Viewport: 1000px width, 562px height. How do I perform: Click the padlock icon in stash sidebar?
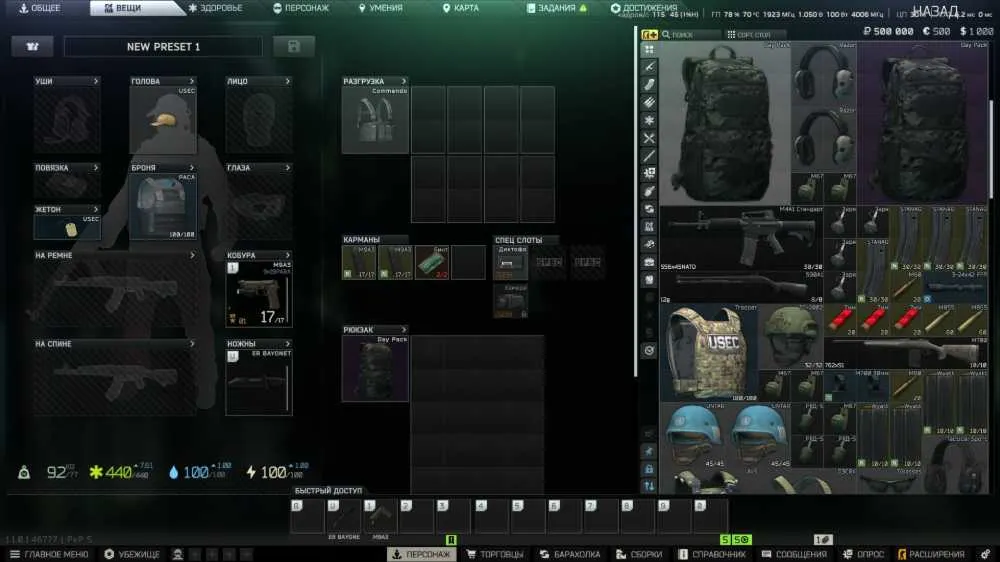[x=649, y=469]
